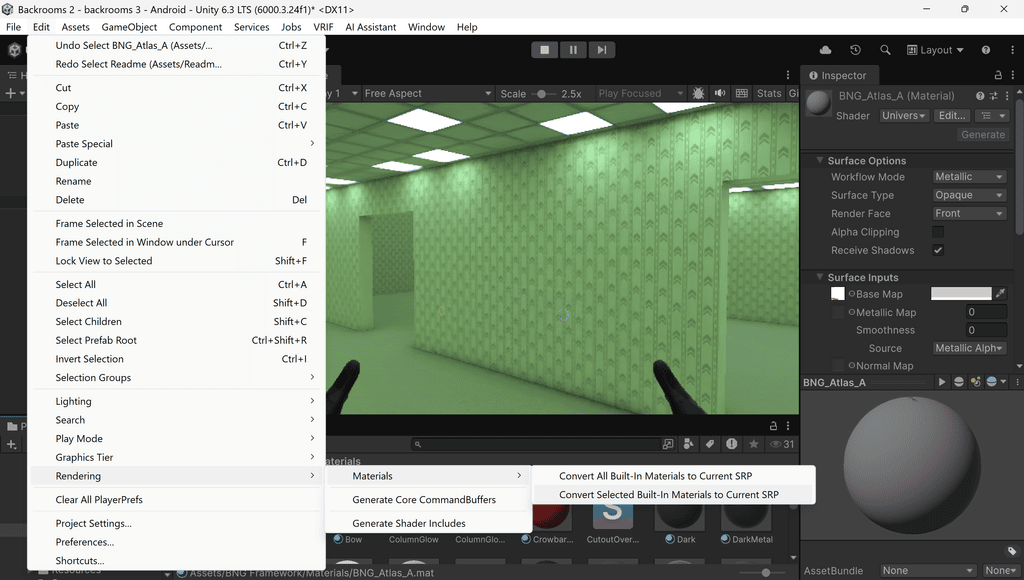Toggle hidden packages visibility showing 31
1024x580 pixels.
point(782,444)
